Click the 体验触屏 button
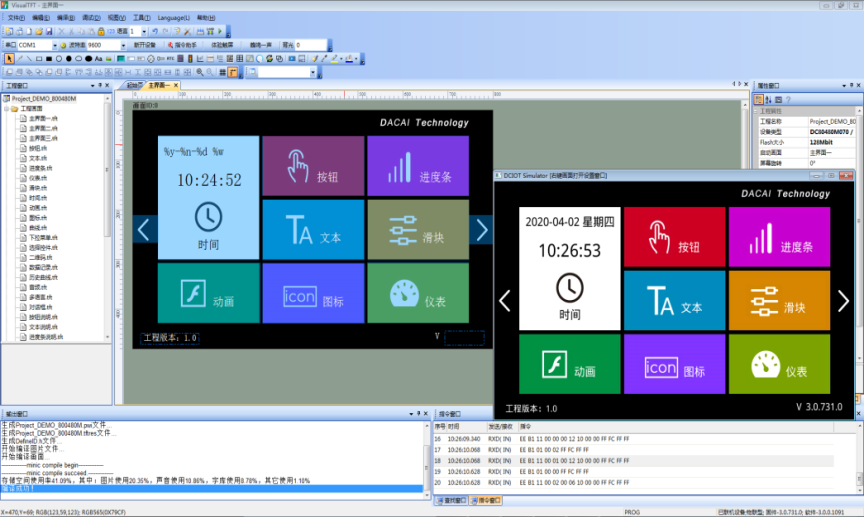This screenshot has width=864, height=517. pos(223,45)
